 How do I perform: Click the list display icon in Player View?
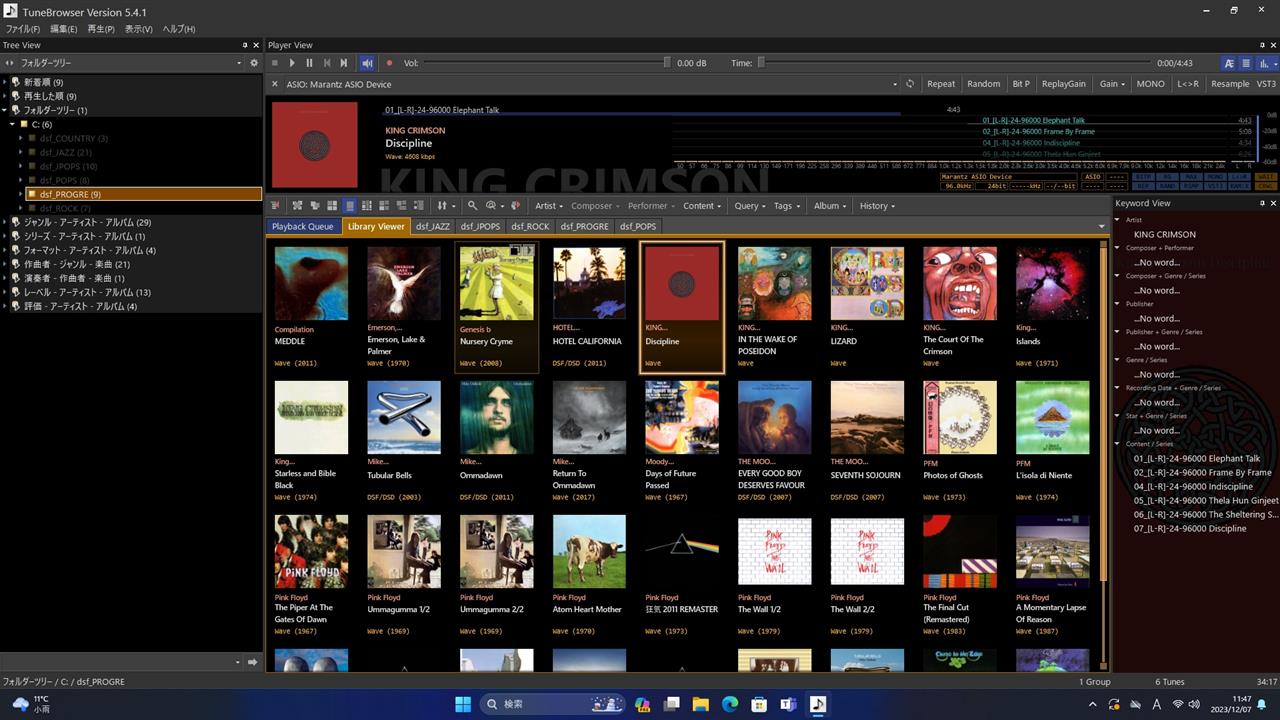point(1246,63)
